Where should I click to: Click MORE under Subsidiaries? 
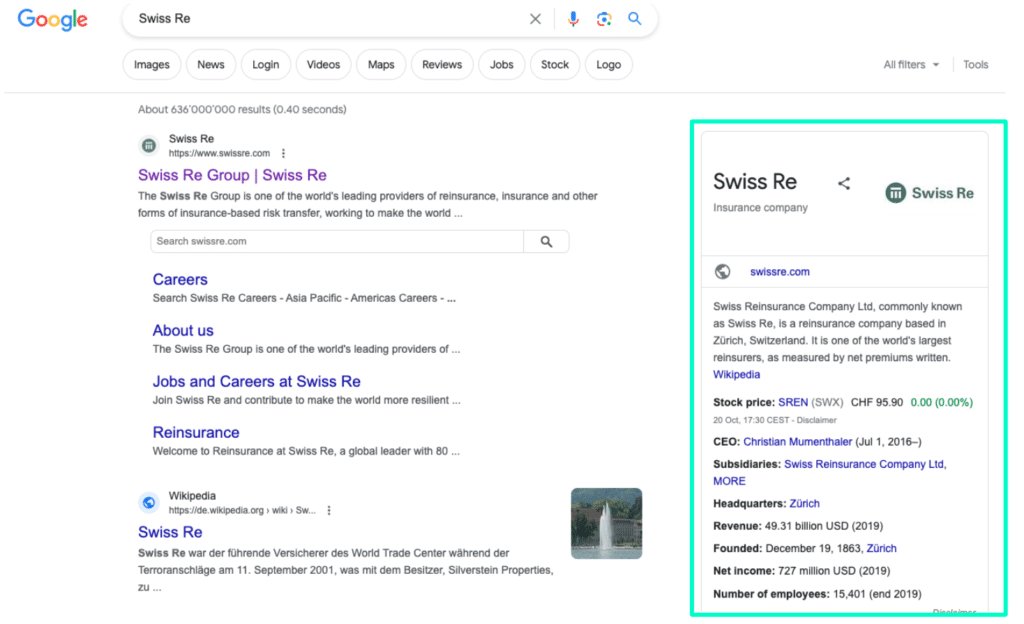[x=729, y=481]
